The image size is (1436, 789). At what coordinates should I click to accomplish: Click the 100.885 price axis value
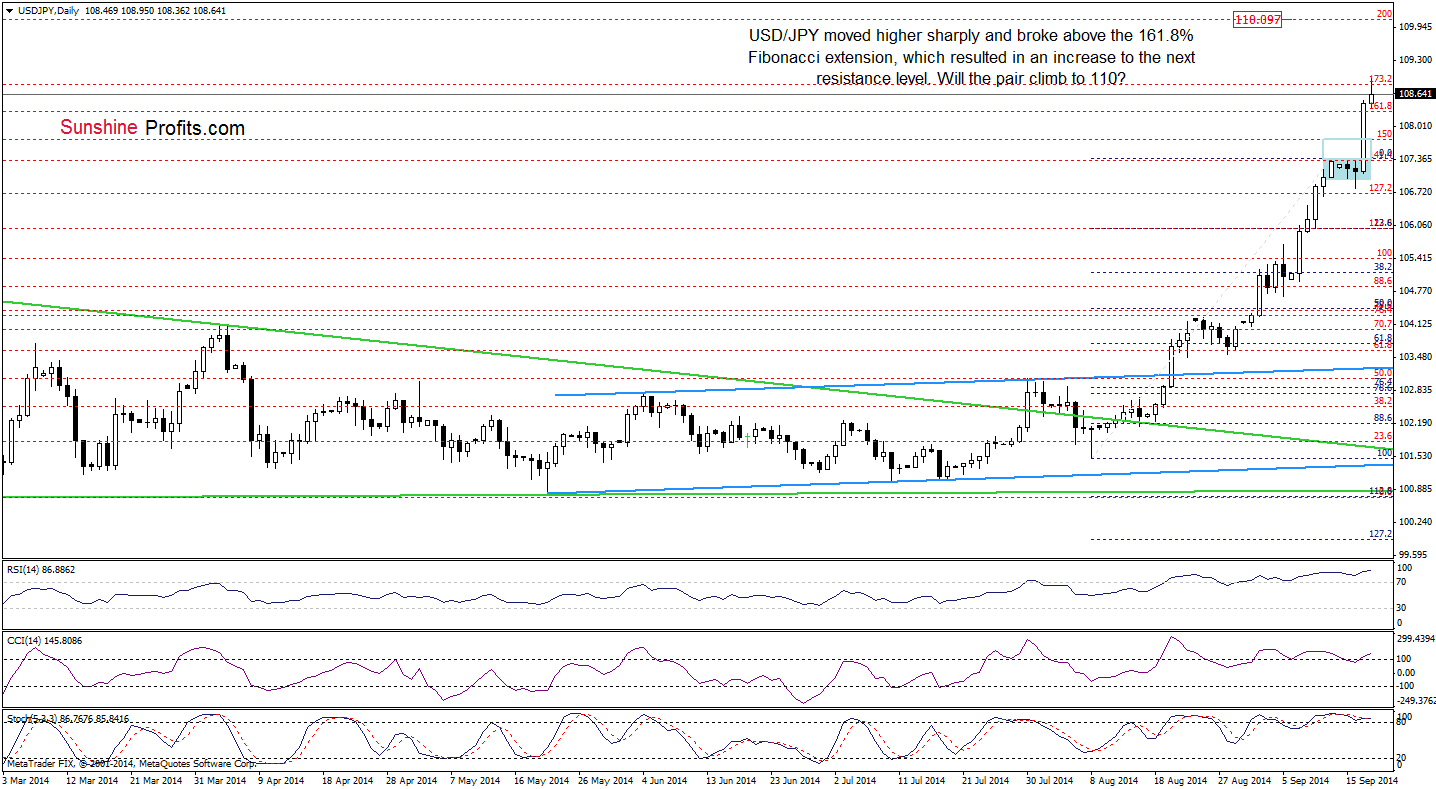pos(1414,489)
